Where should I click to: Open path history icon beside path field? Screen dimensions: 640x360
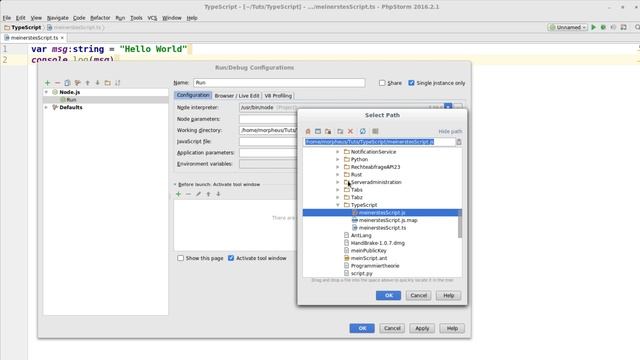click(x=459, y=142)
